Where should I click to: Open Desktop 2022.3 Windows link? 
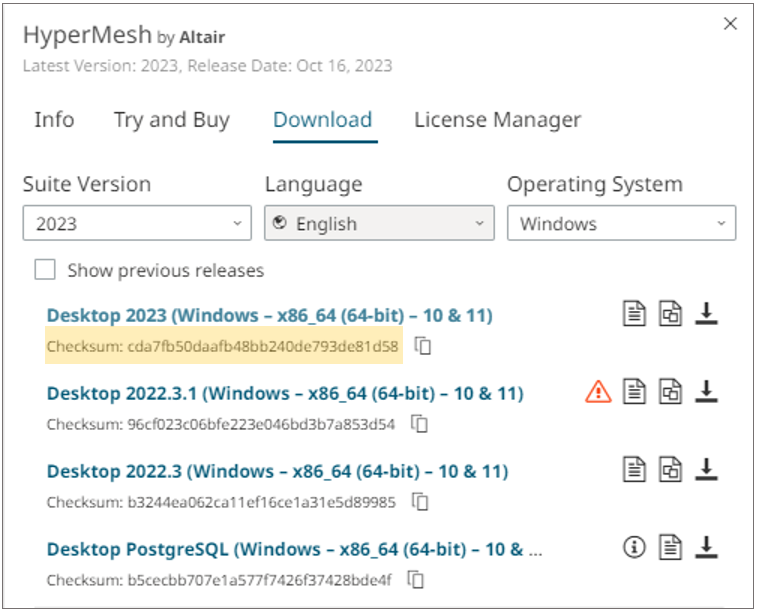tap(277, 471)
